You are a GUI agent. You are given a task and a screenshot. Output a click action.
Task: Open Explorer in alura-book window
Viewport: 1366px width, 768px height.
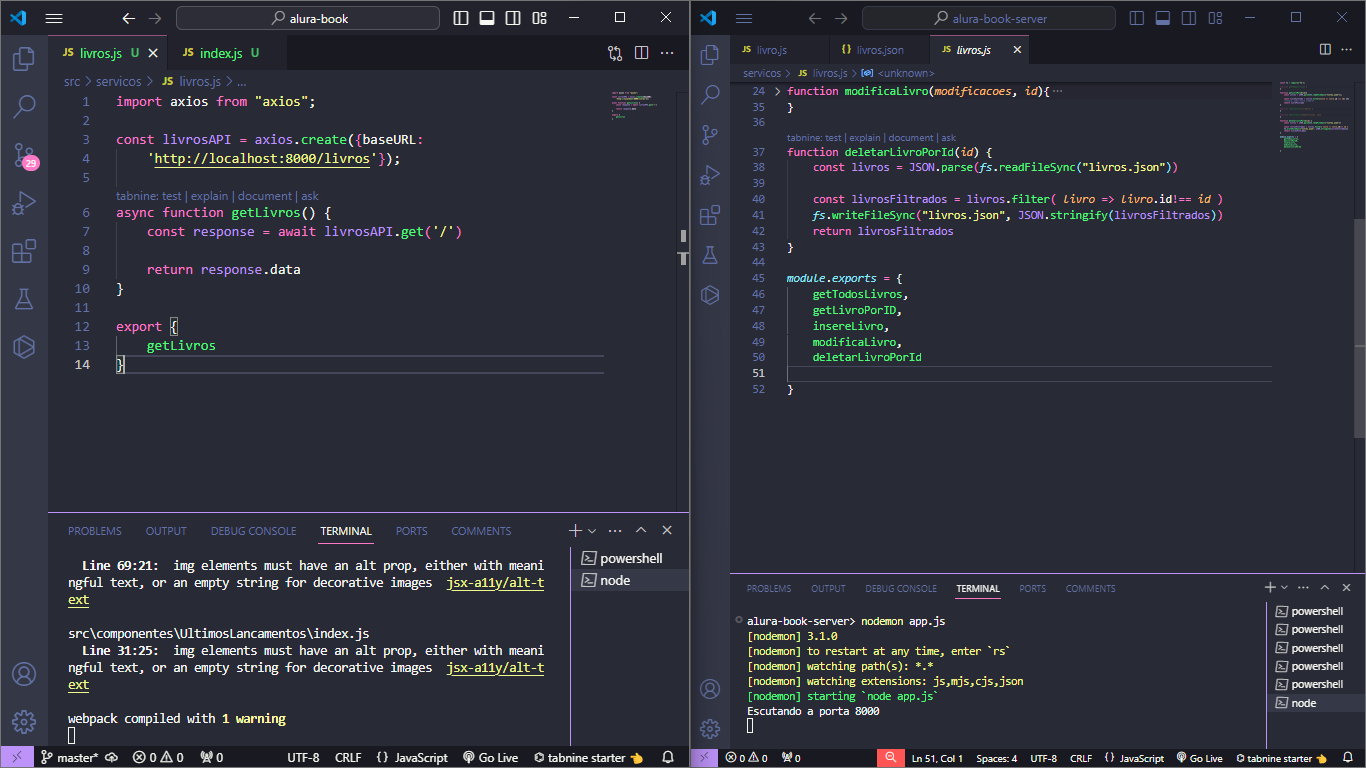24,59
